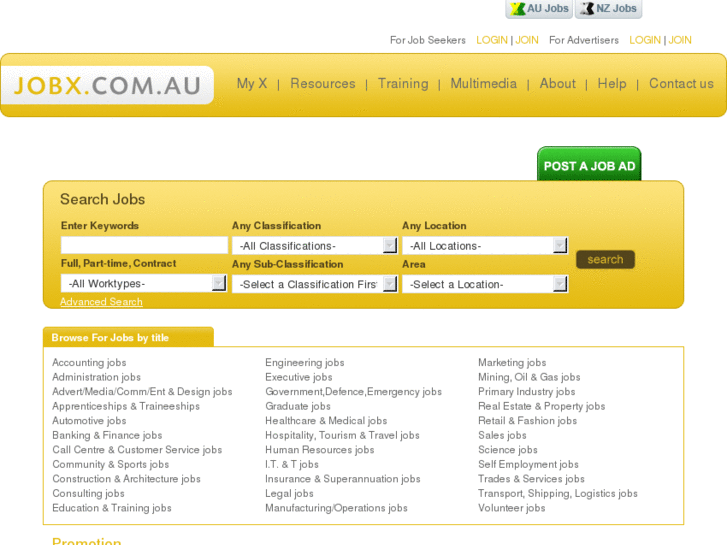Viewport: 727px width, 545px height.
Task: Open the My X menu
Action: pyautogui.click(x=252, y=83)
